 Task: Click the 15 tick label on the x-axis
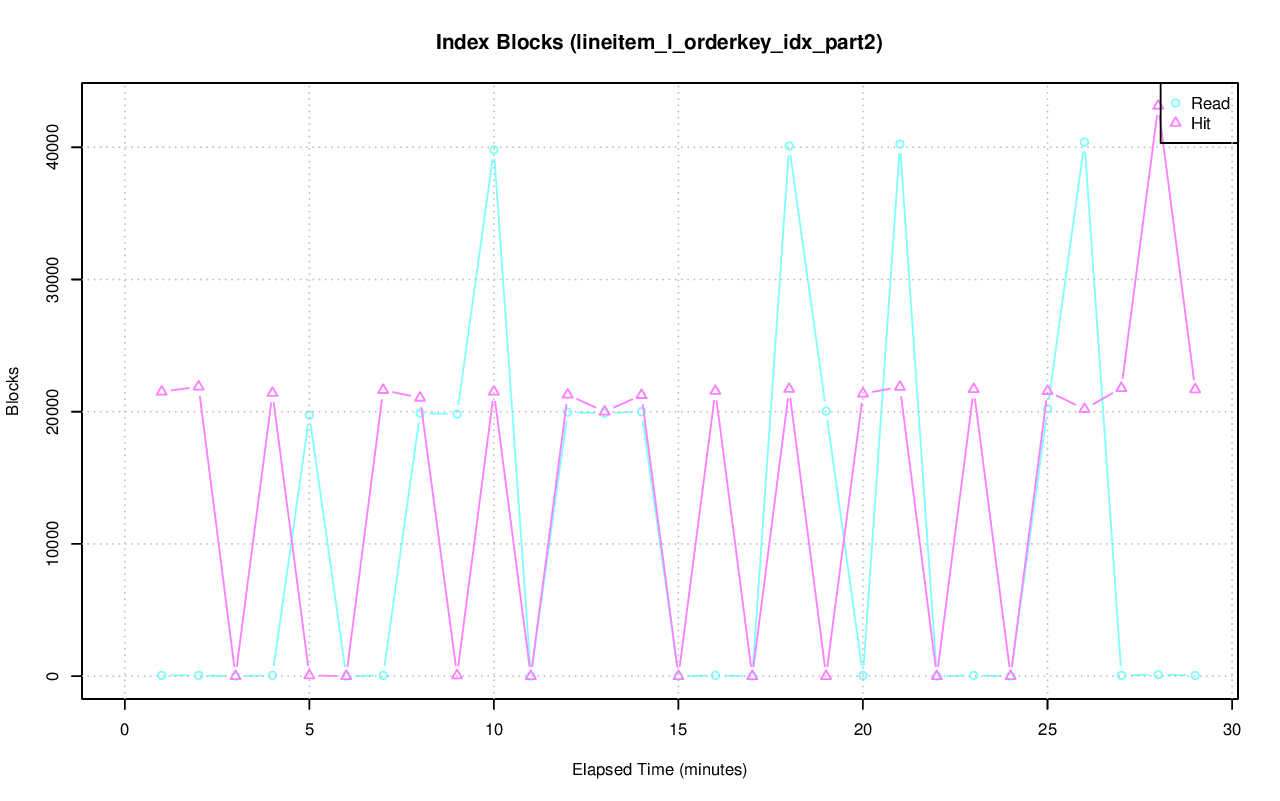(678, 731)
